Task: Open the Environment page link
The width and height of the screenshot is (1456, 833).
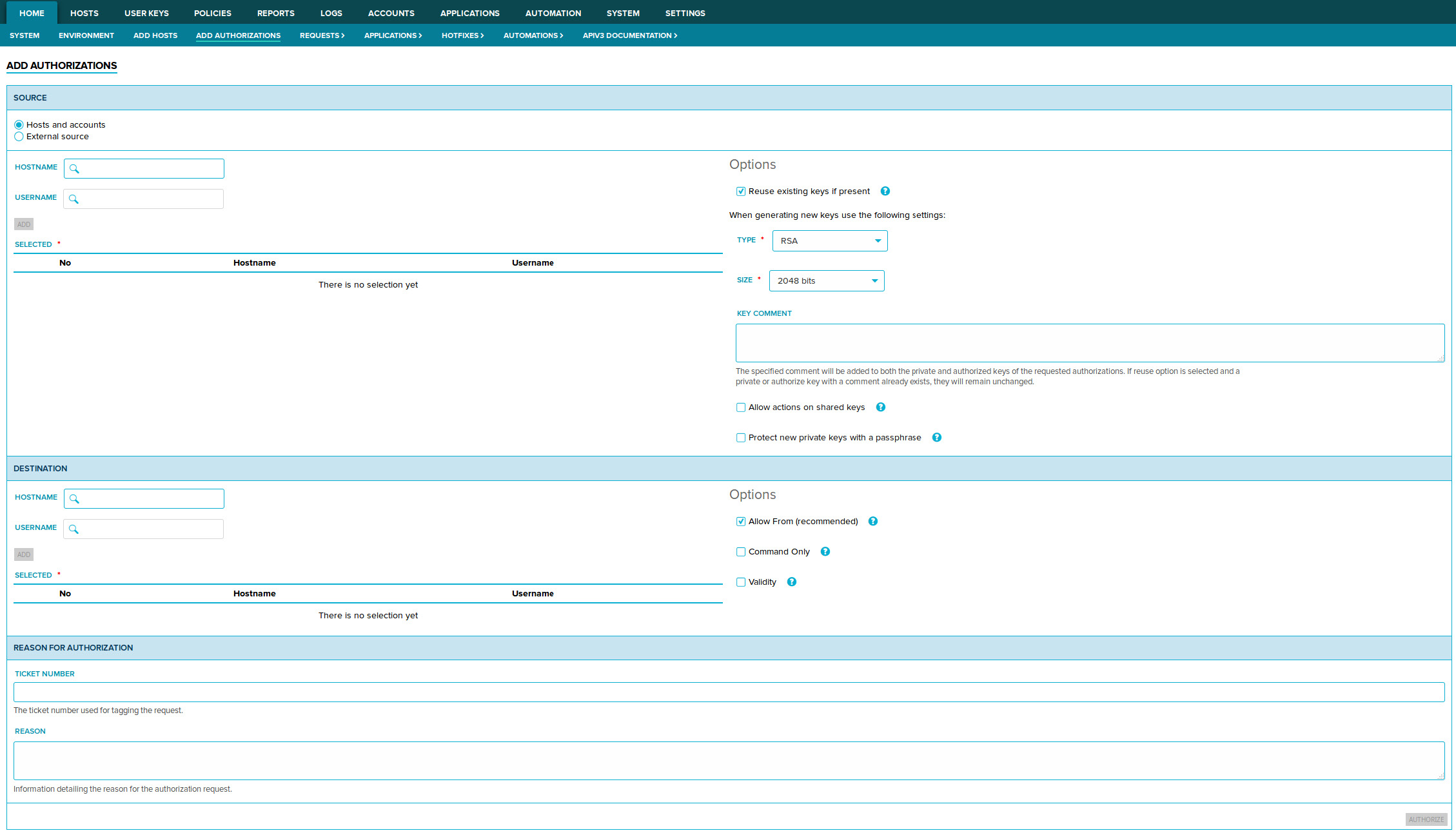Action: (86, 35)
